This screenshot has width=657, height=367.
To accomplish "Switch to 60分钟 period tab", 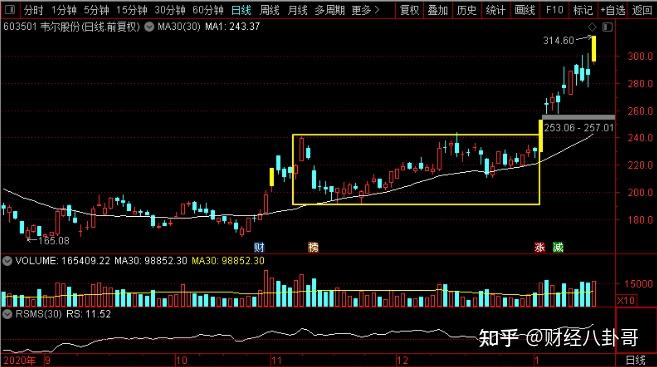I will [208, 10].
